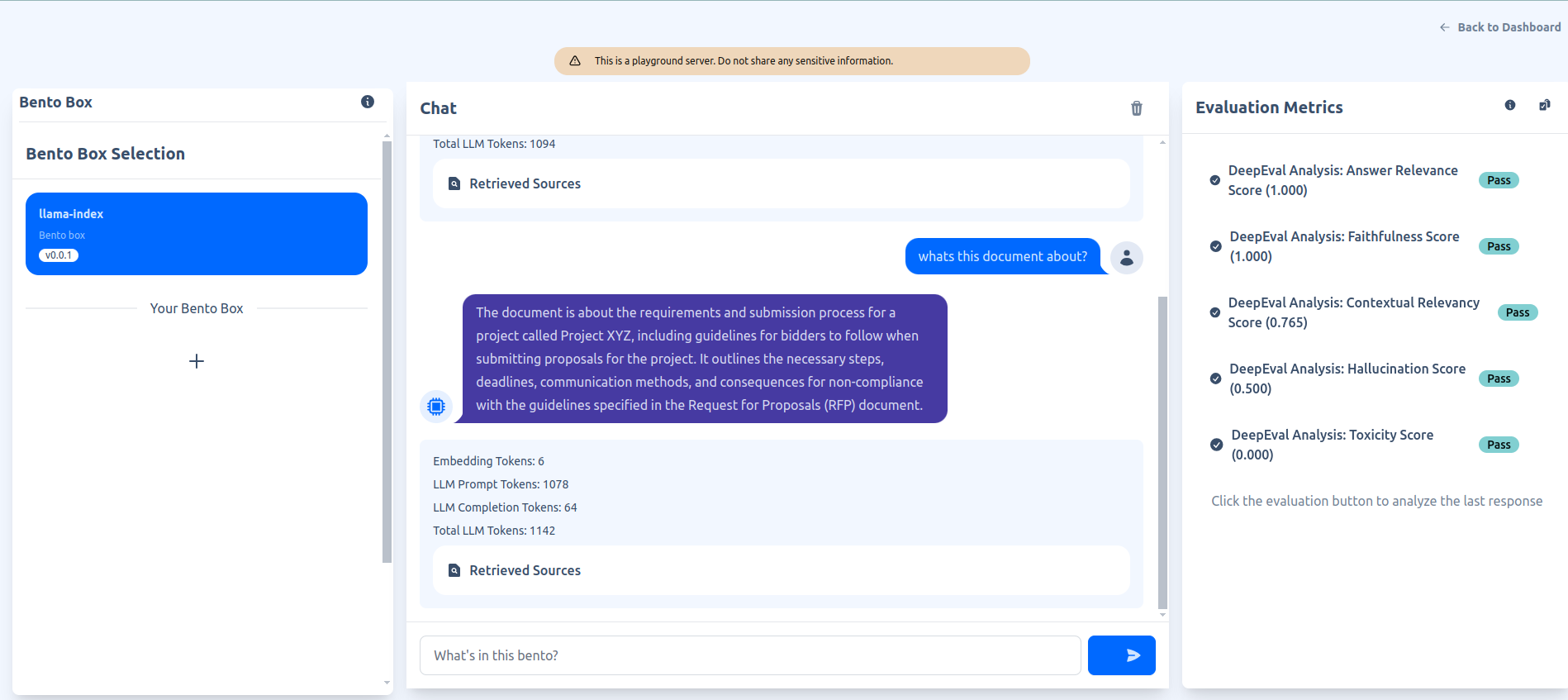Click the Bento Box Selection heading
Viewport: 1568px width, 700px height.
(x=105, y=154)
